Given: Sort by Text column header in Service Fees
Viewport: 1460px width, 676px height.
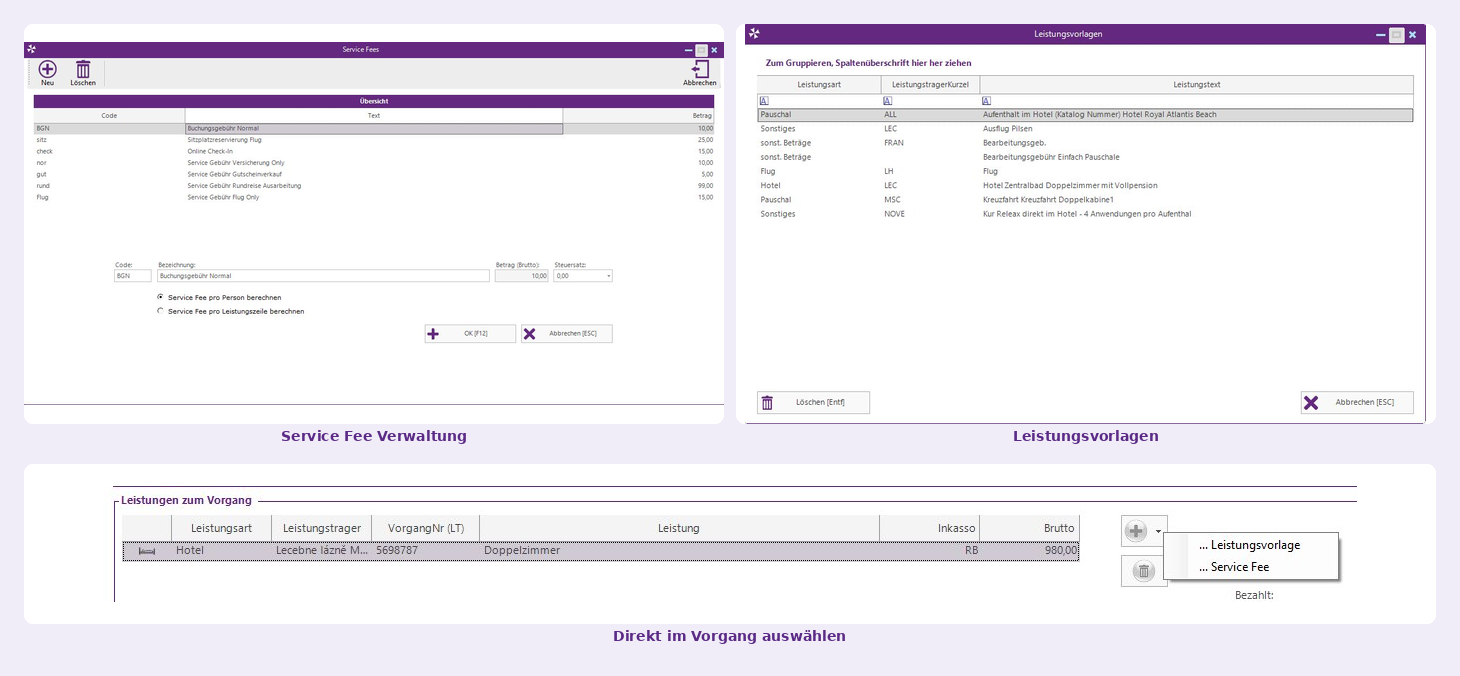Looking at the screenshot, I should point(374,115).
